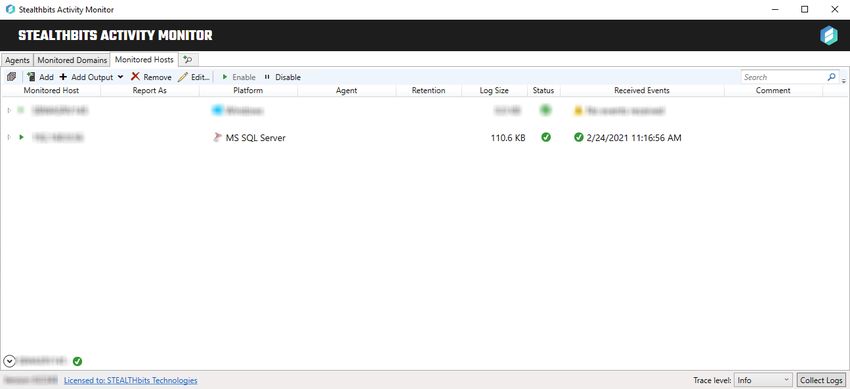Open the Monitored Domains tab

coord(72,60)
